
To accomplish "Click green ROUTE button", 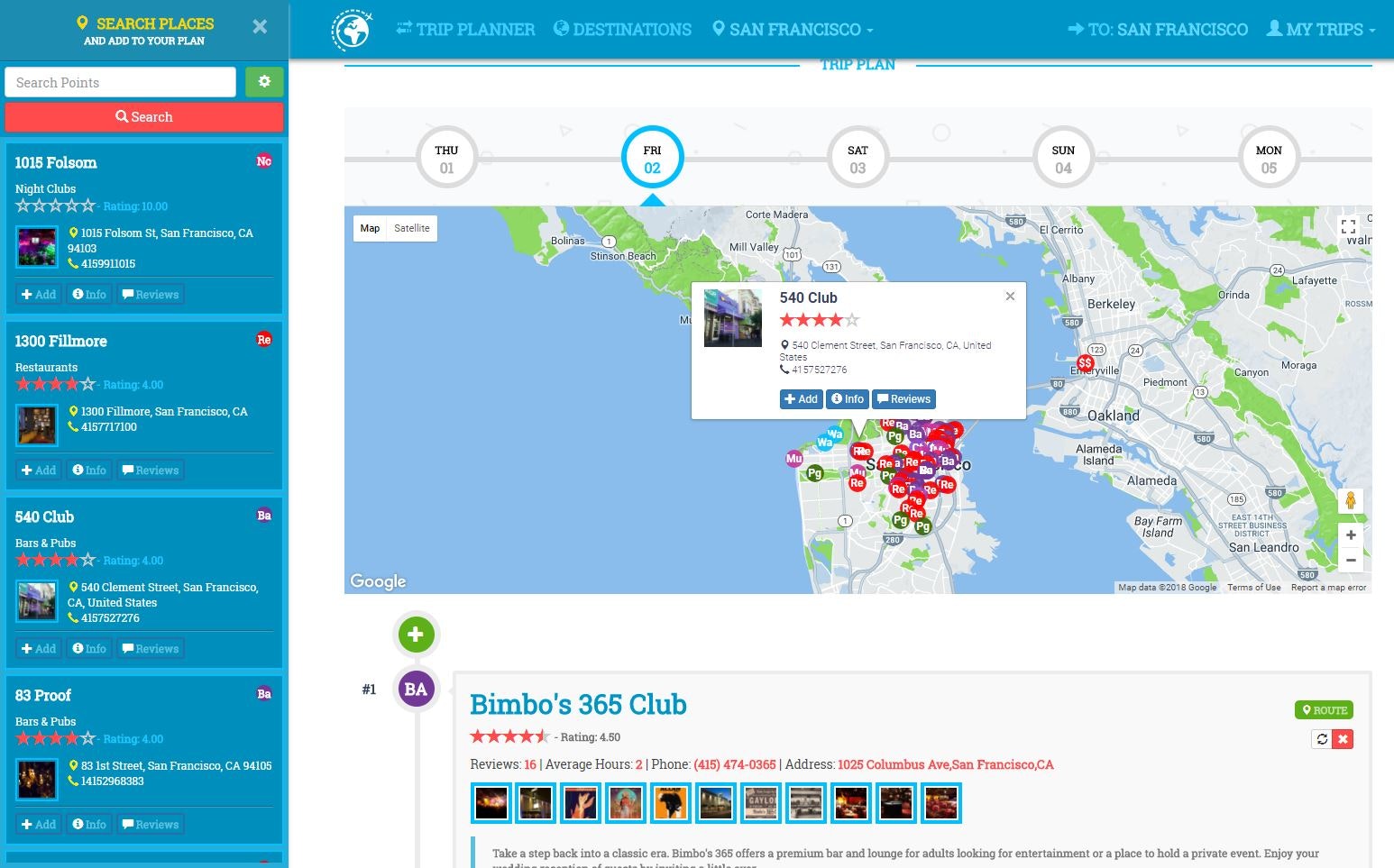I will click(x=1324, y=710).
